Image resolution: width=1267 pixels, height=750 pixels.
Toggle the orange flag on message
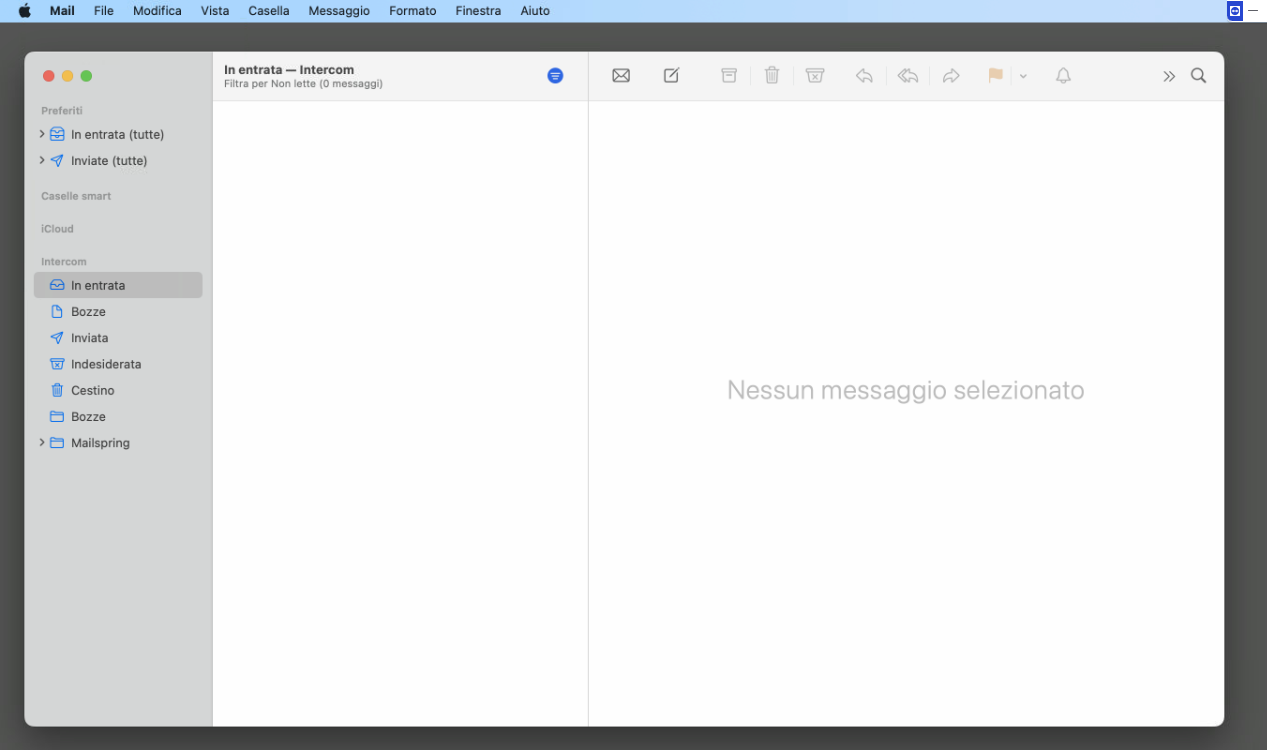click(995, 76)
